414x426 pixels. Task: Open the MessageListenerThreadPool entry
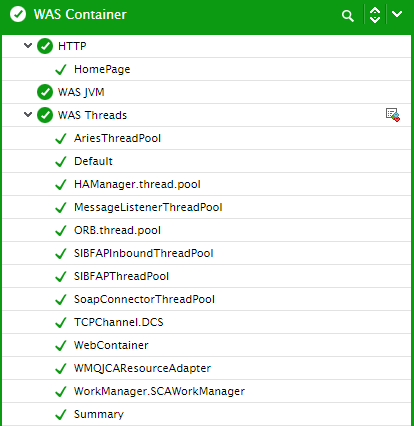pos(148,207)
